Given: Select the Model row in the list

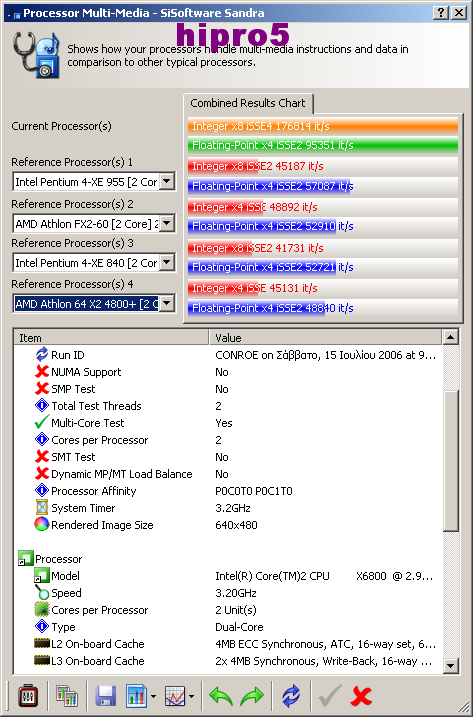Looking at the screenshot, I should pyautogui.click(x=228, y=576).
